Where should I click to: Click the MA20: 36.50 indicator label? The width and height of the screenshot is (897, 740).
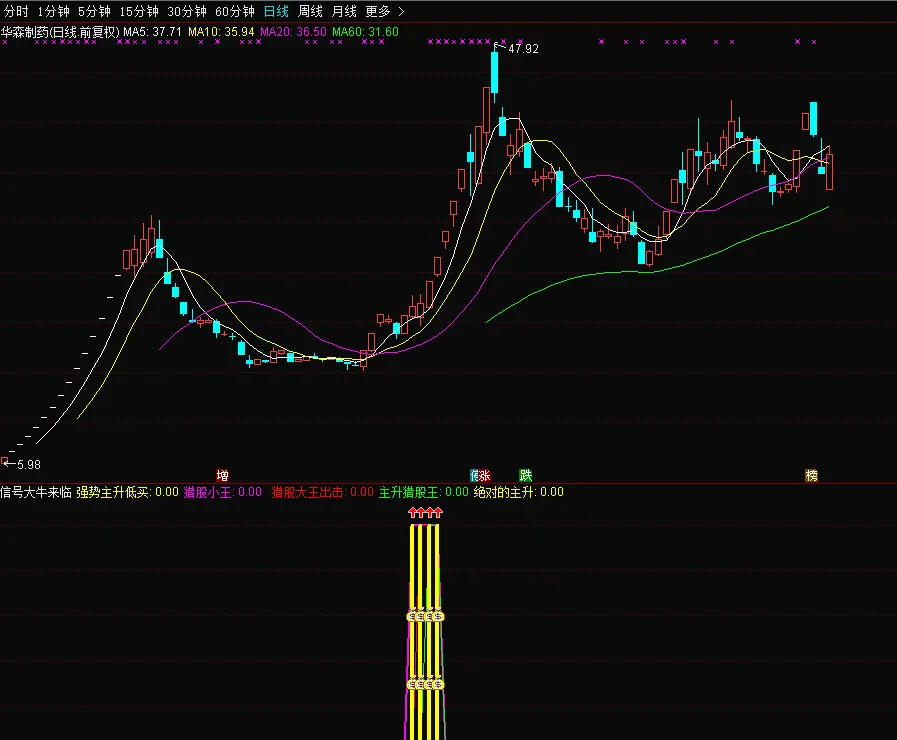(x=293, y=31)
